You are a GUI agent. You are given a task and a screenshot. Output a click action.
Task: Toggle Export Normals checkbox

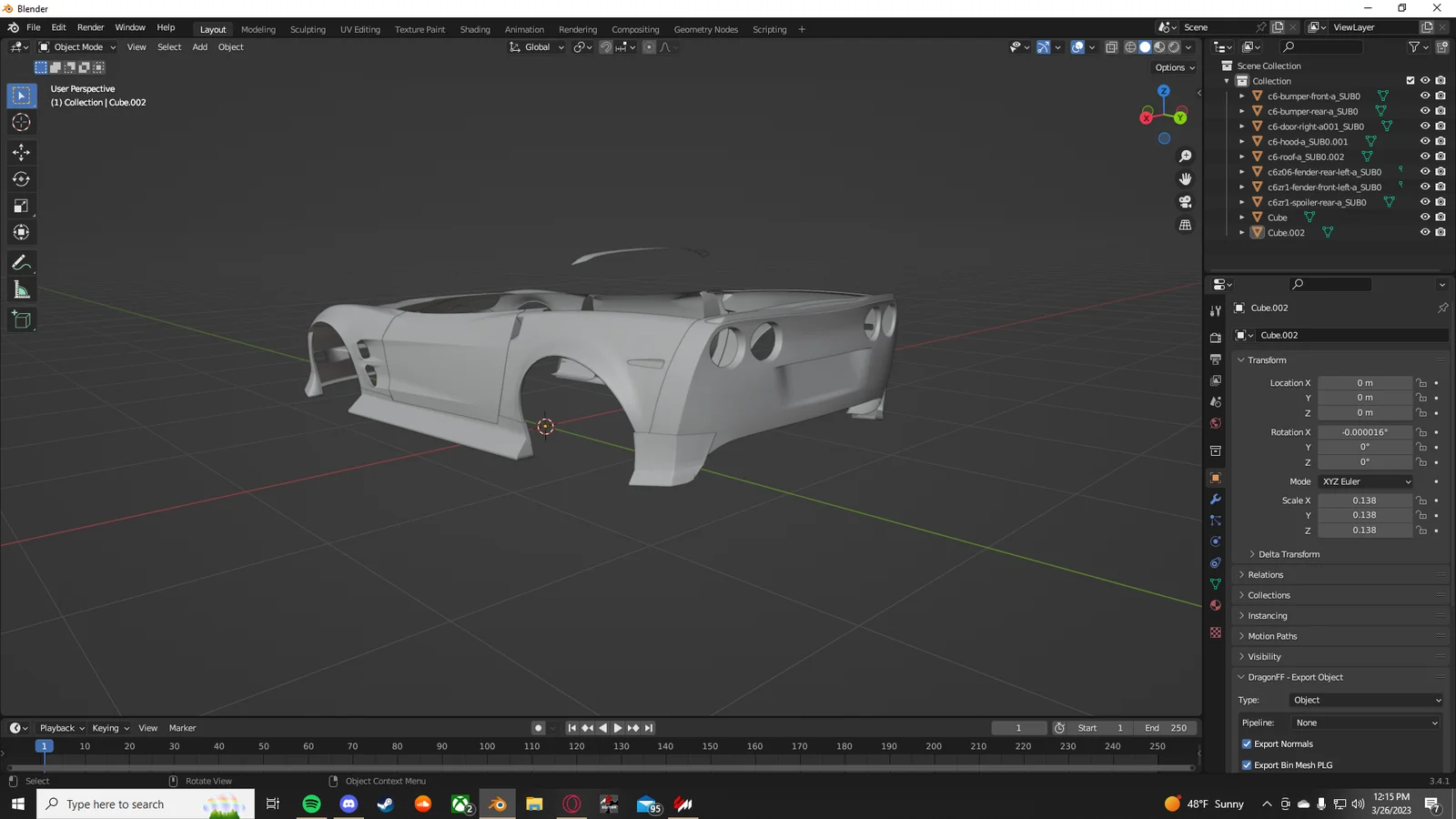(x=1247, y=743)
